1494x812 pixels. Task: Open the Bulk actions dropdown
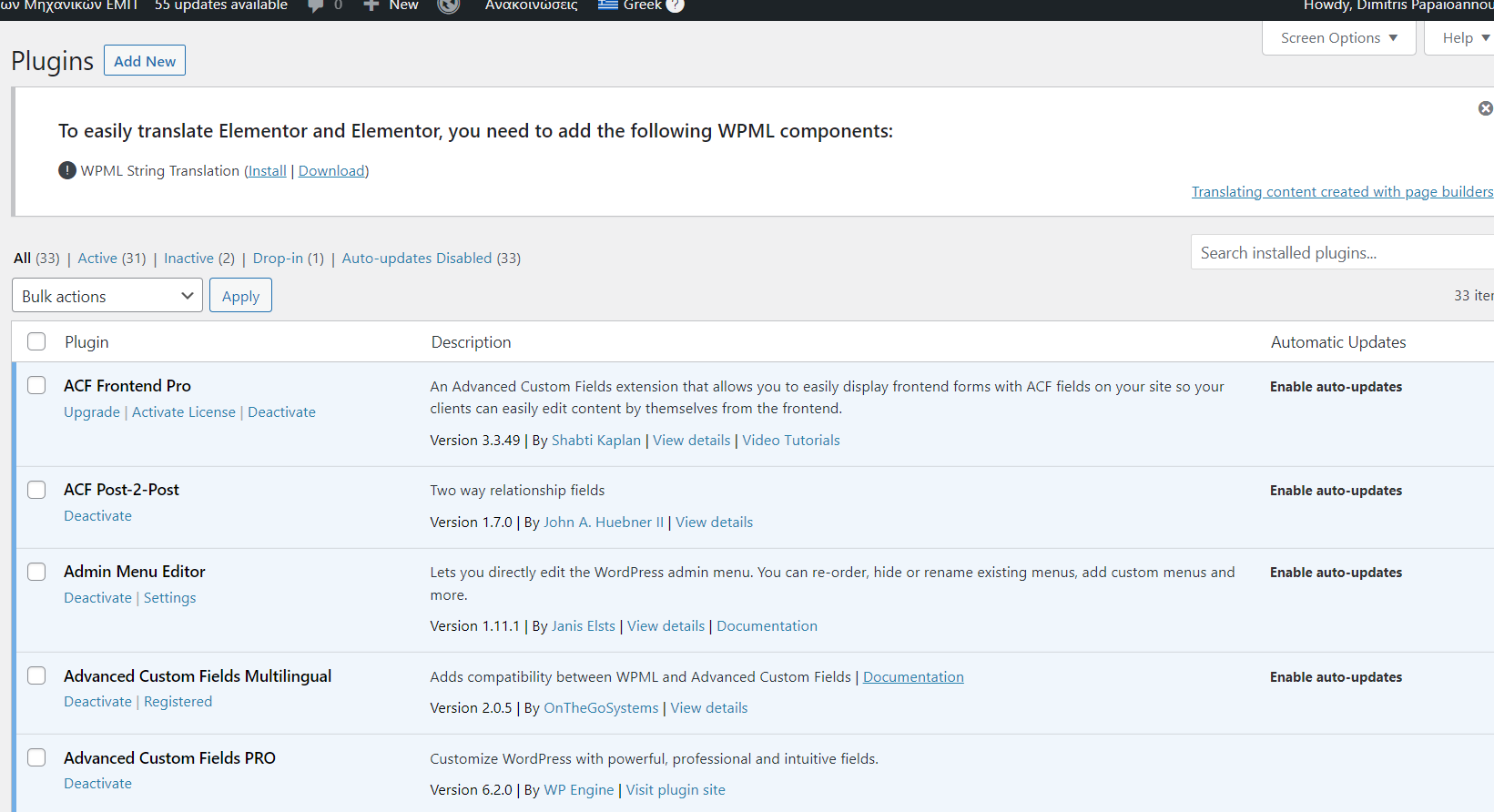point(107,296)
